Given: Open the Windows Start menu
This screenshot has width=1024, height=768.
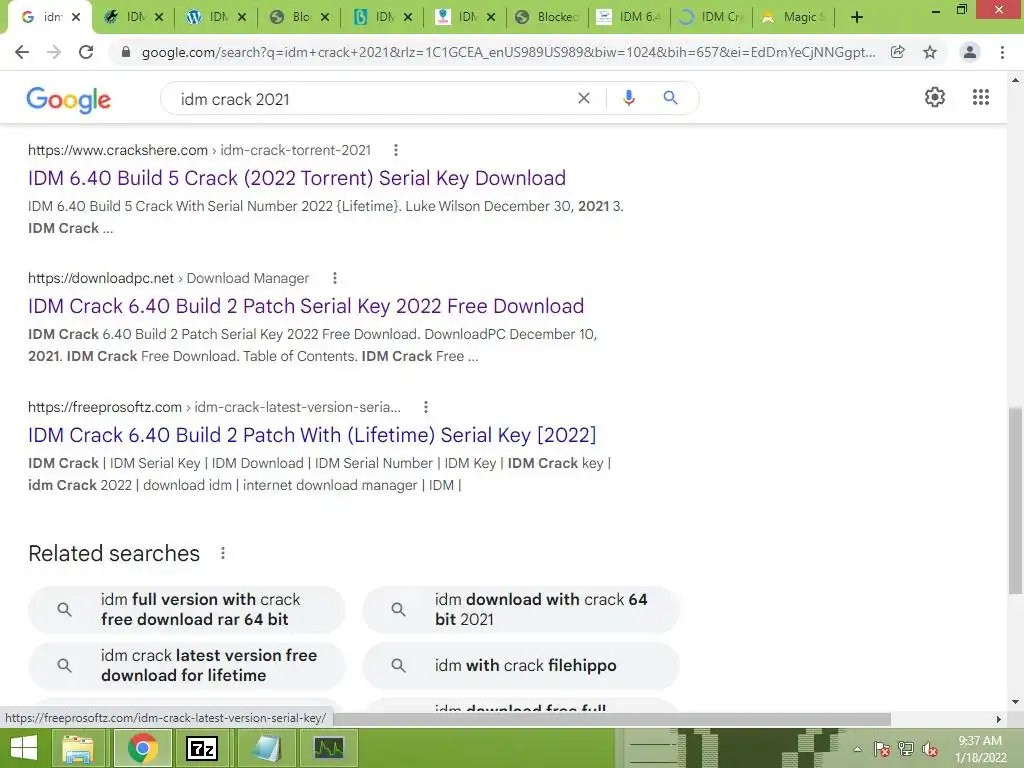Looking at the screenshot, I should [24, 748].
